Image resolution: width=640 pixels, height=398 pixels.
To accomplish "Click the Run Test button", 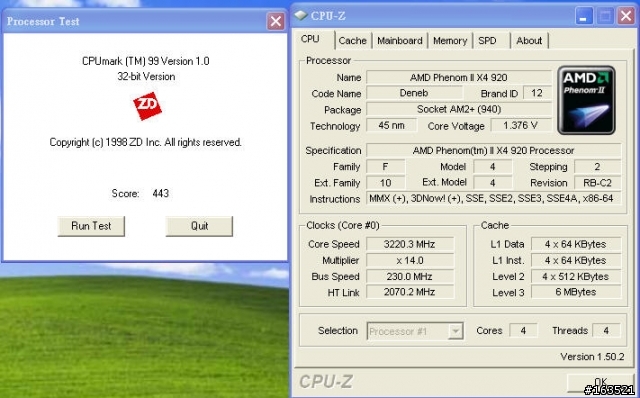I will [x=91, y=226].
